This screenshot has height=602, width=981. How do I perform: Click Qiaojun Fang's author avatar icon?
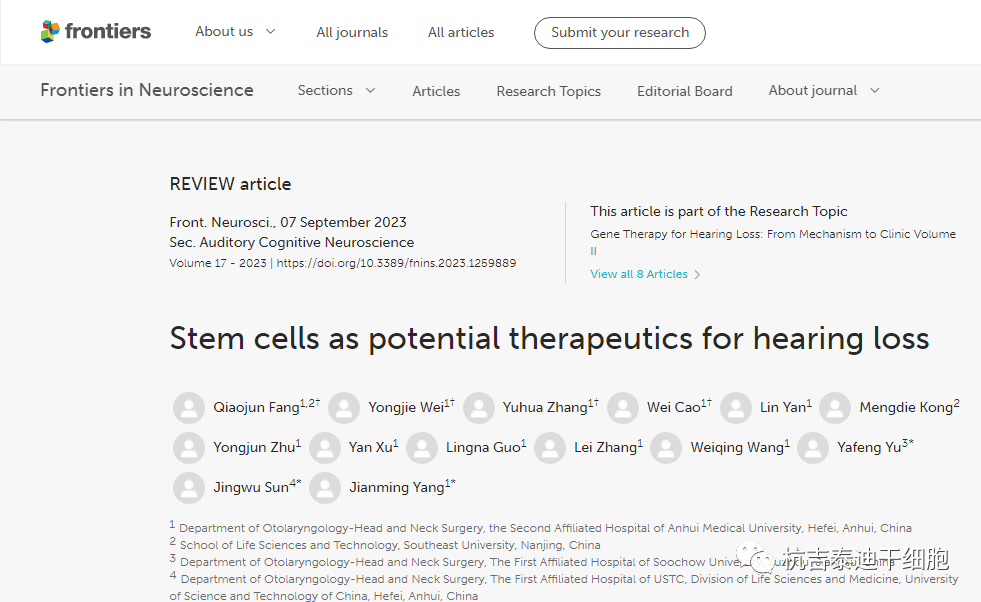pyautogui.click(x=188, y=408)
